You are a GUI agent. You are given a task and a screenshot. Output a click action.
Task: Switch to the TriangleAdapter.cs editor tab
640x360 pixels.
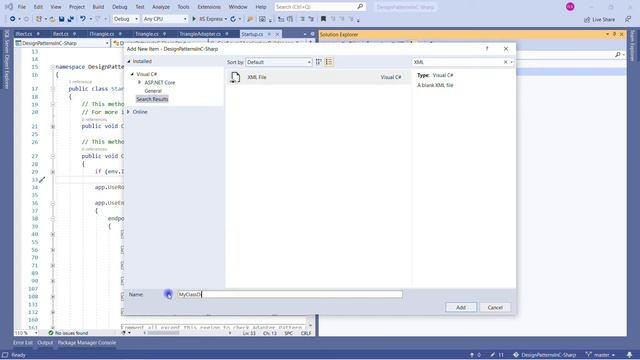pyautogui.click(x=200, y=34)
